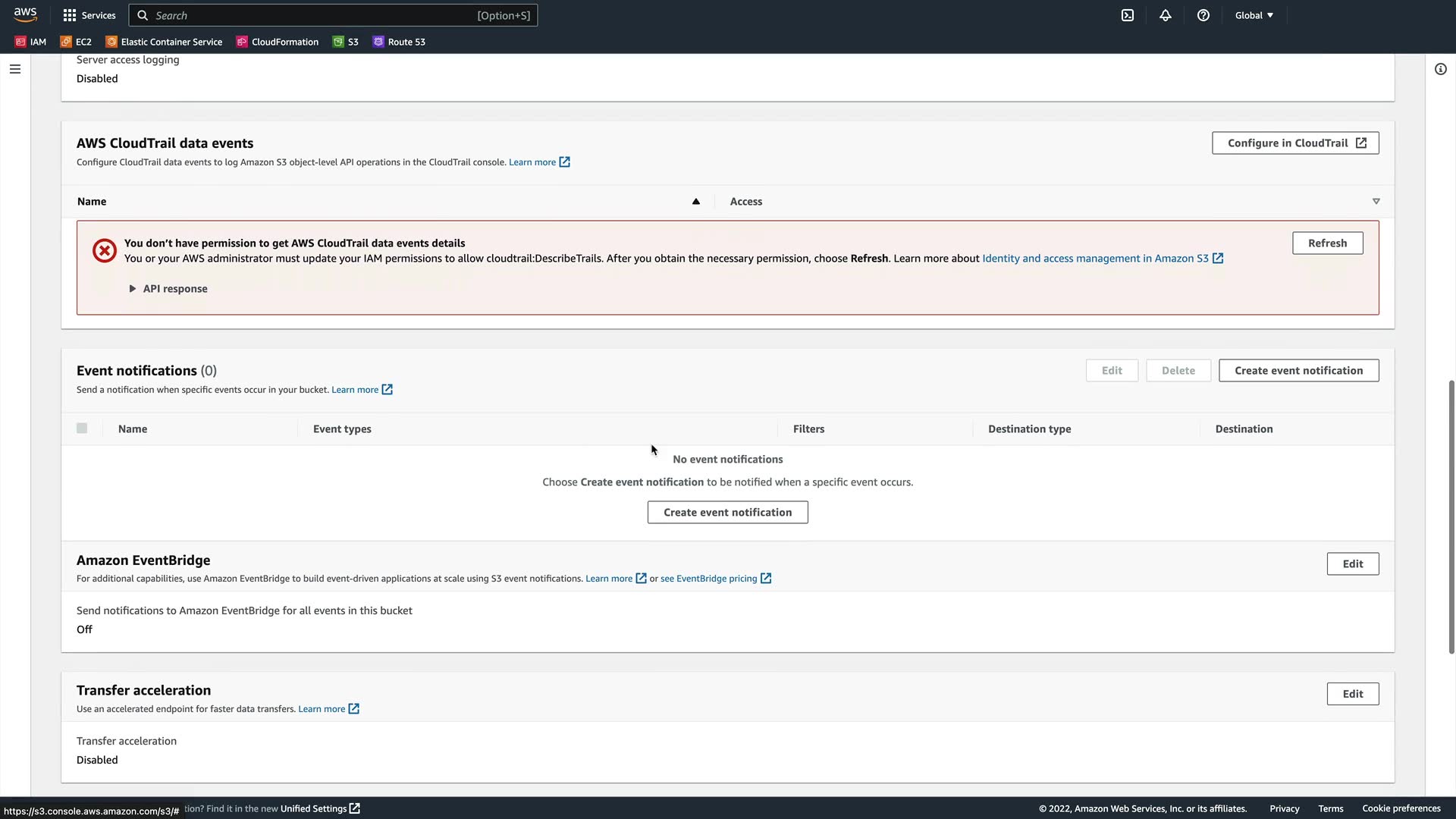The width and height of the screenshot is (1456, 819).
Task: Open the notifications bell icon
Action: point(1166,15)
